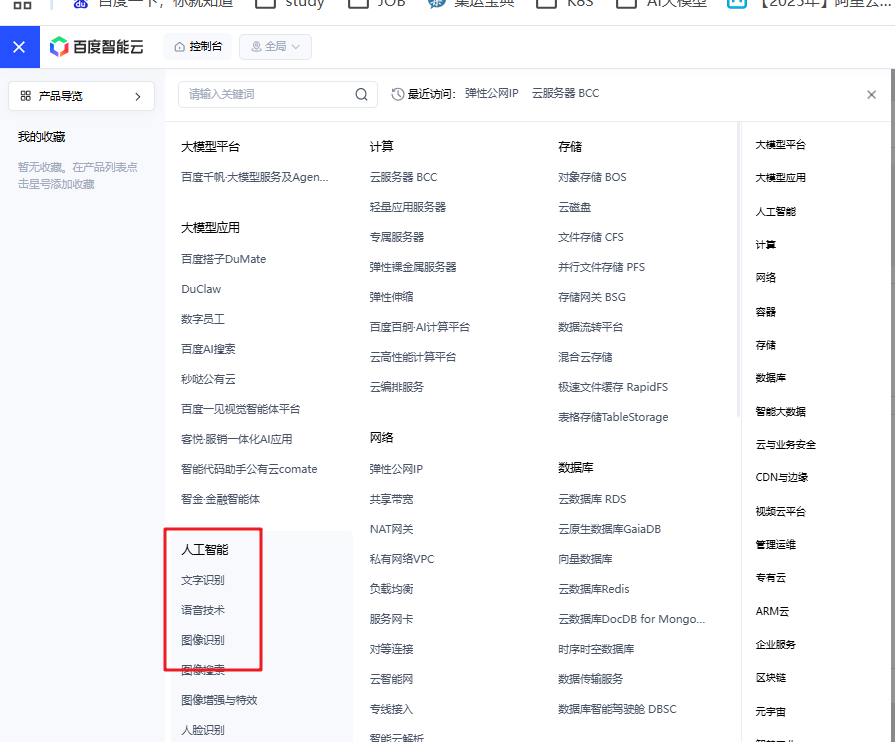Viewport: 895px width, 742px height.
Task: Open 弹性裸金属服务器 product
Action: (x=413, y=267)
